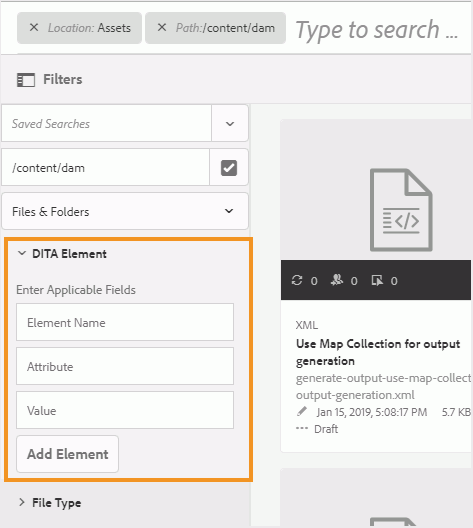Focus the Attribute input field
The image size is (473, 528).
click(125, 366)
